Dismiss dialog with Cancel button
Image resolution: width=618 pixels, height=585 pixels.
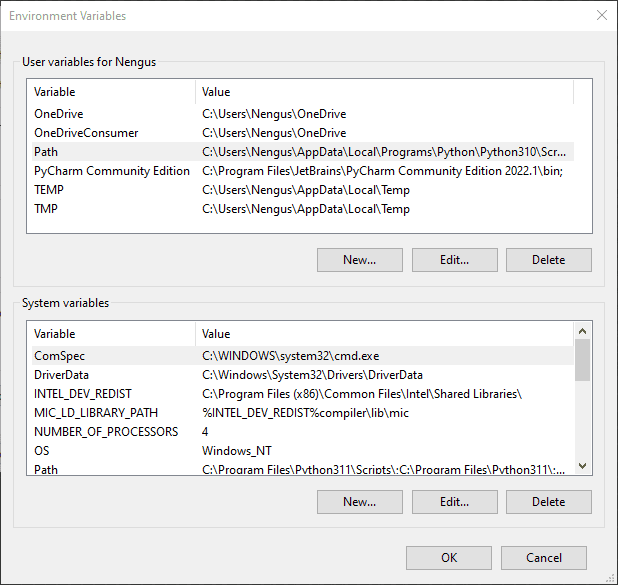click(544, 558)
